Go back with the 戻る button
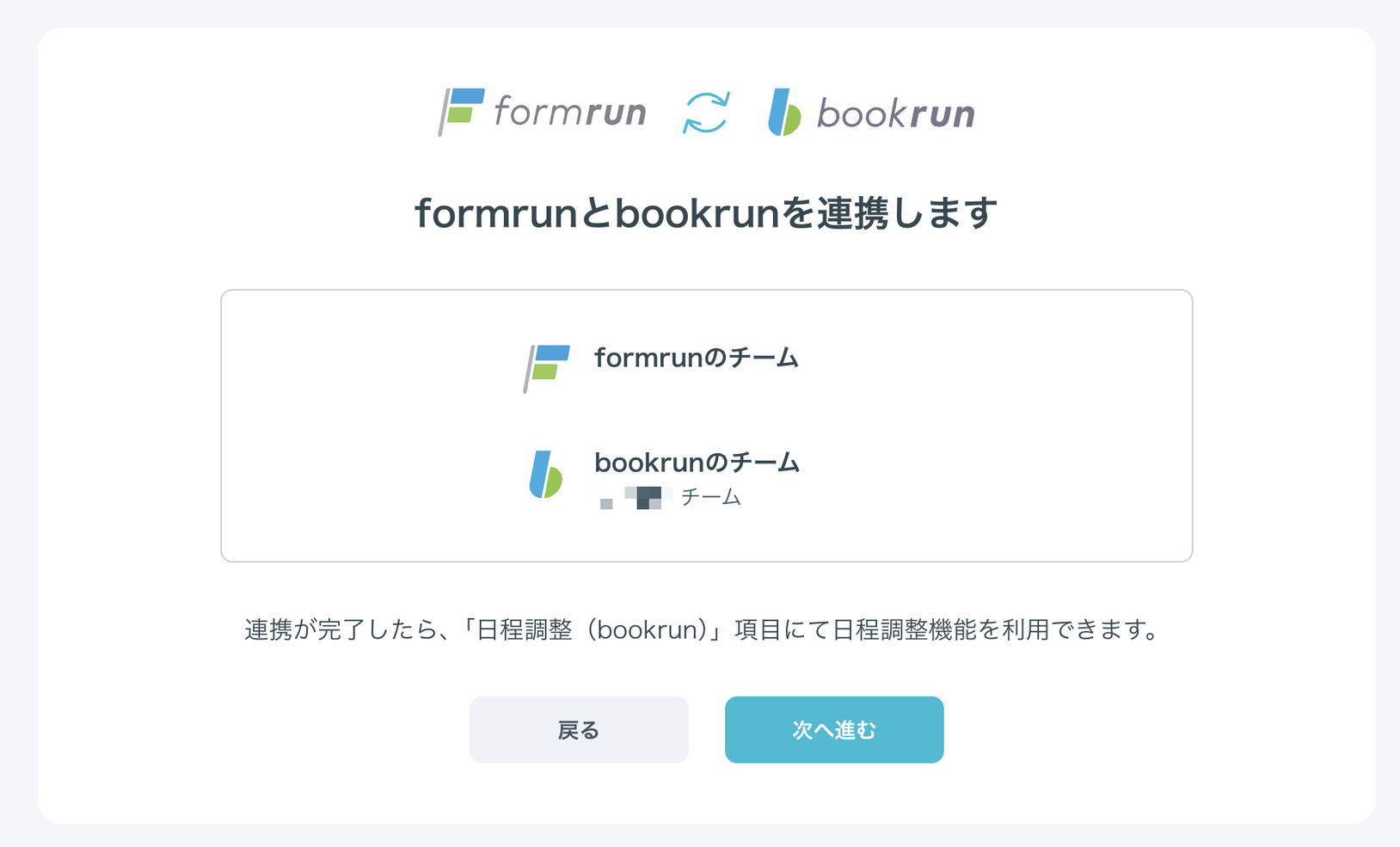1400x847 pixels. 579,729
